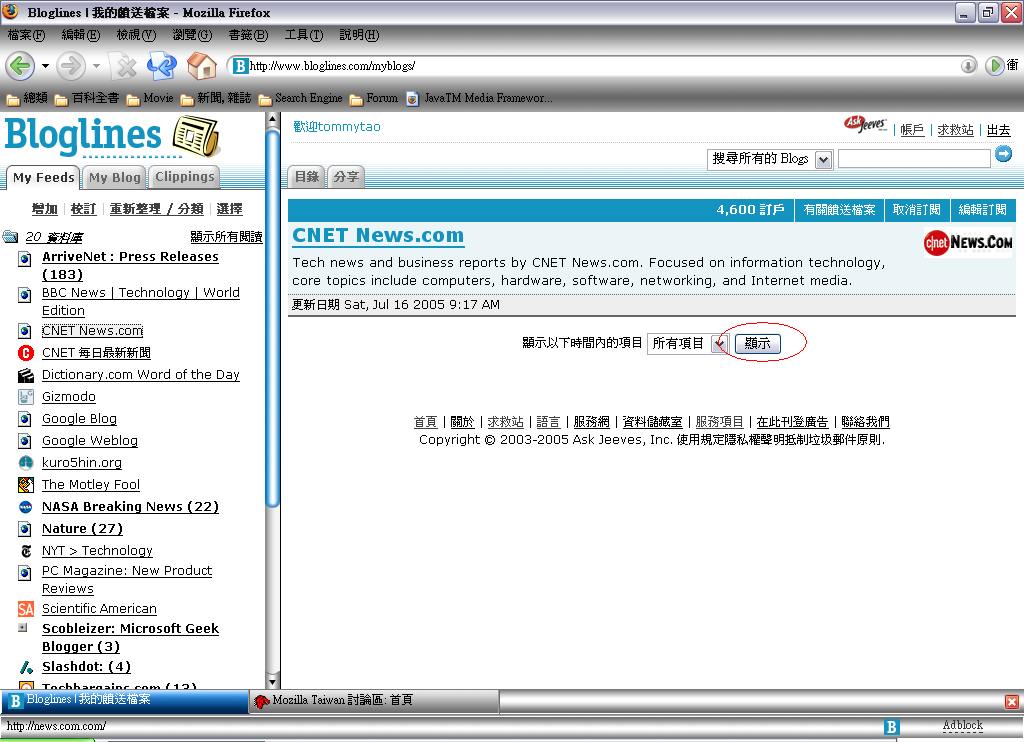The height and width of the screenshot is (742, 1024).
Task: Click the 顯示 display button
Action: (x=758, y=344)
